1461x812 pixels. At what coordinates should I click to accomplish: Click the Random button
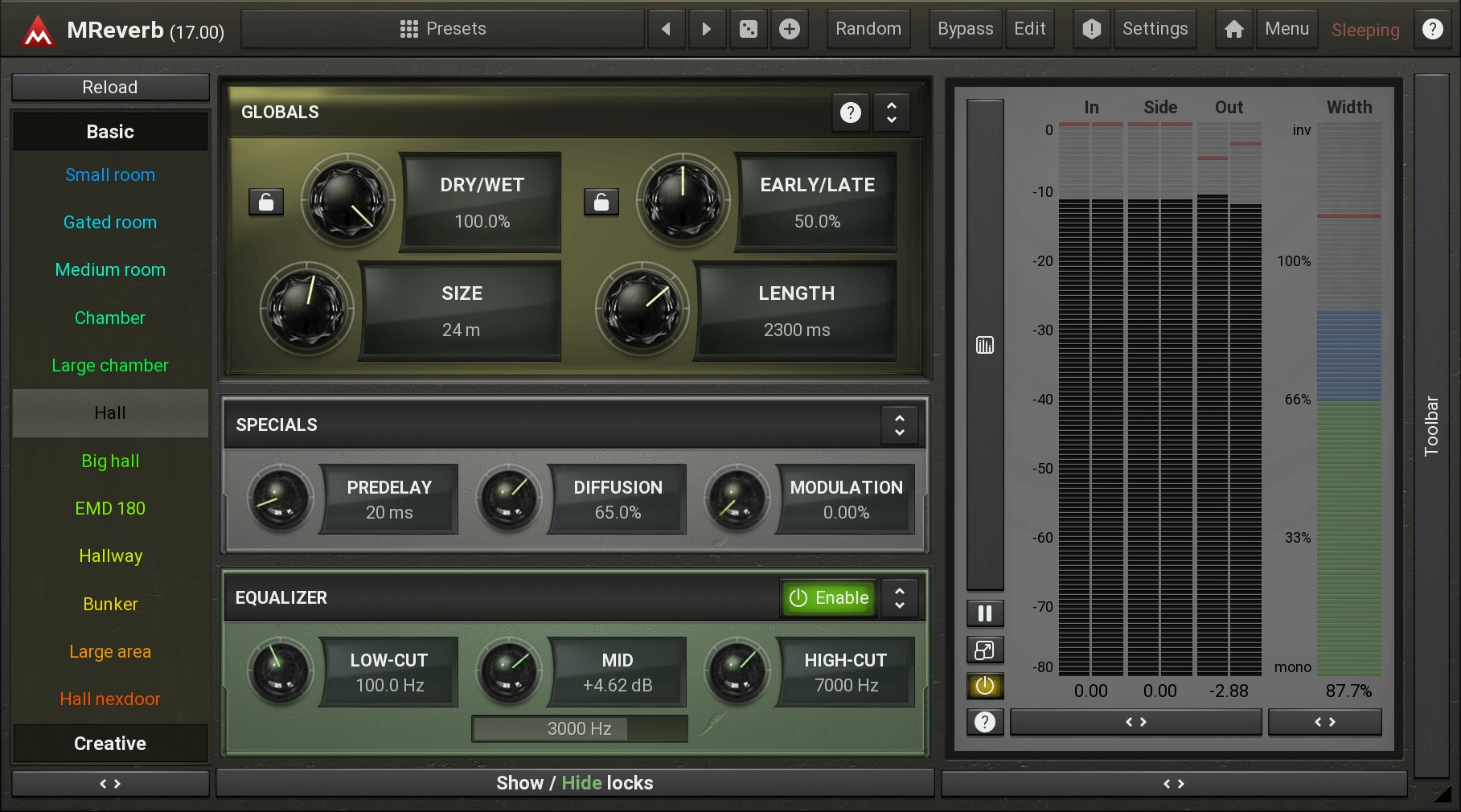click(x=868, y=30)
